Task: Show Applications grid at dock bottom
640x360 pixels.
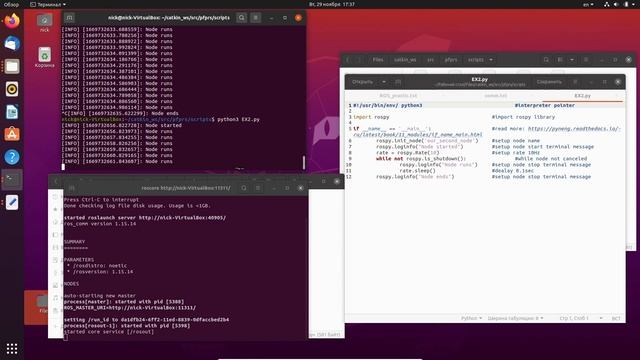Action: click(x=12, y=348)
